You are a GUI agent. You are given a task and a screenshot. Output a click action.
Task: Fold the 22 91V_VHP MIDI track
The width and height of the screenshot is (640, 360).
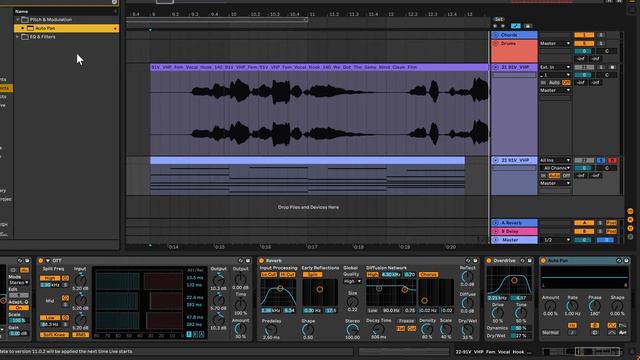pyautogui.click(x=496, y=160)
